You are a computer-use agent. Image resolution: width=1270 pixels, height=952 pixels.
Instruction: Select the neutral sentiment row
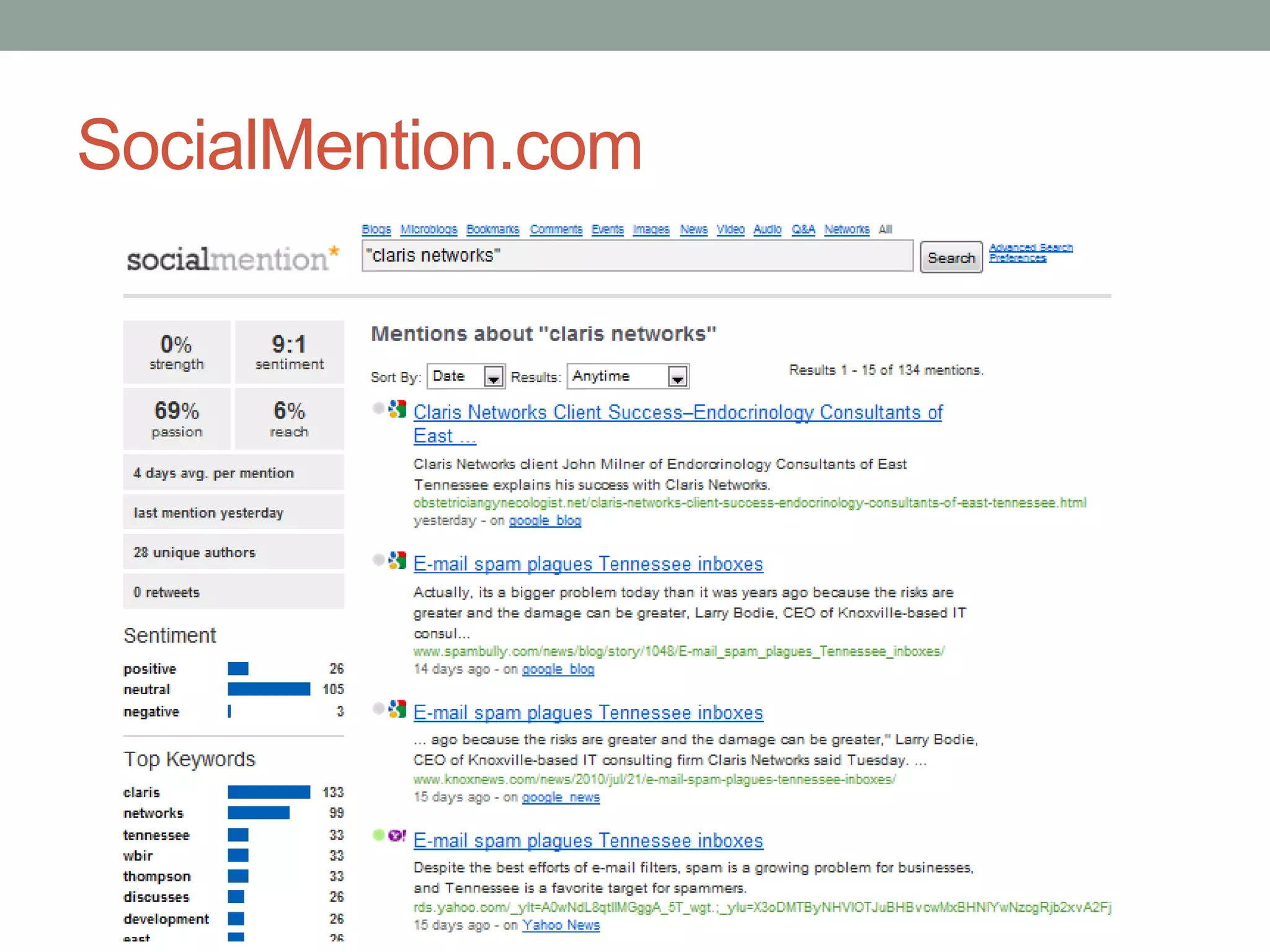234,689
